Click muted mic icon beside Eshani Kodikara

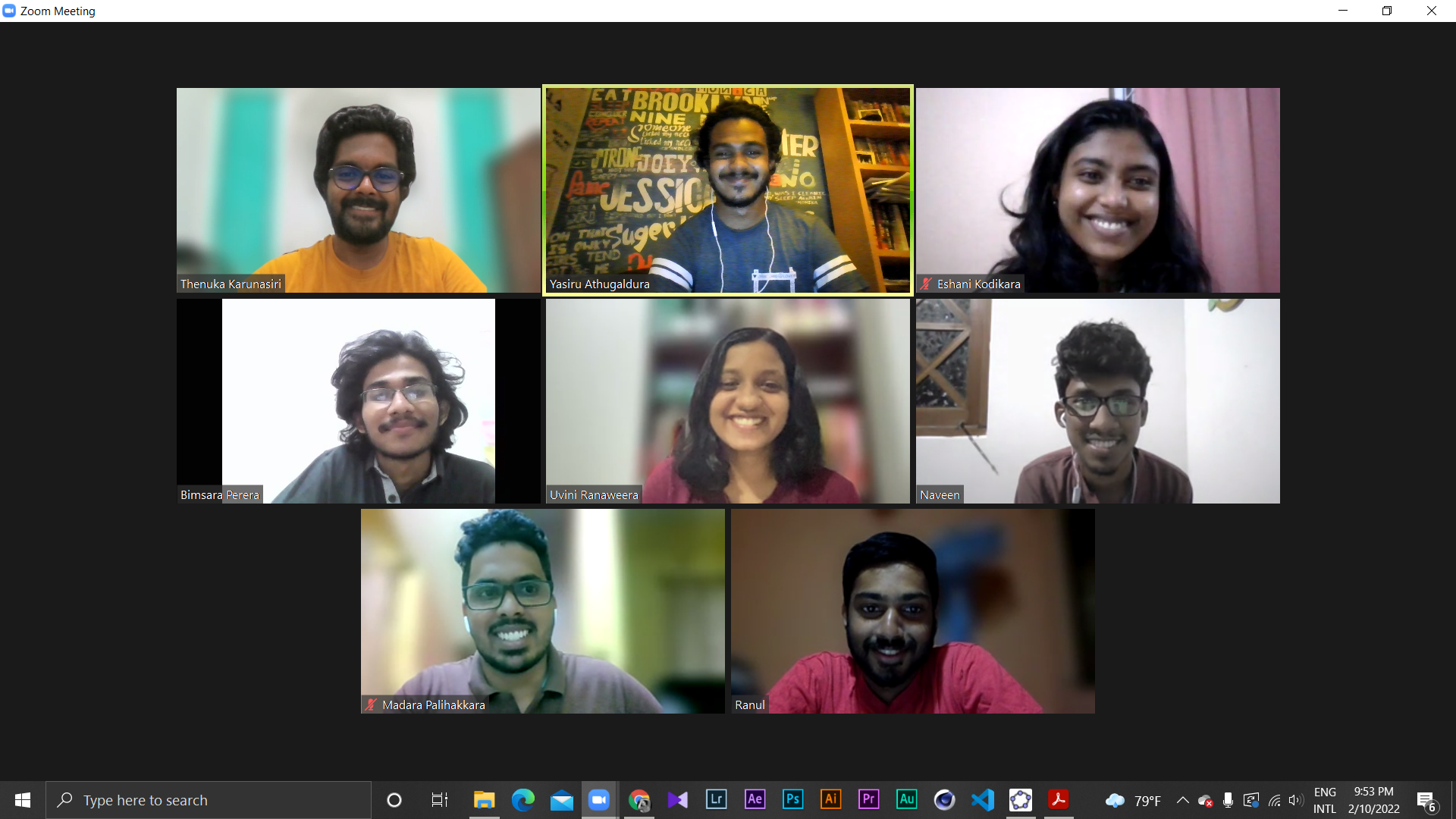[x=927, y=284]
